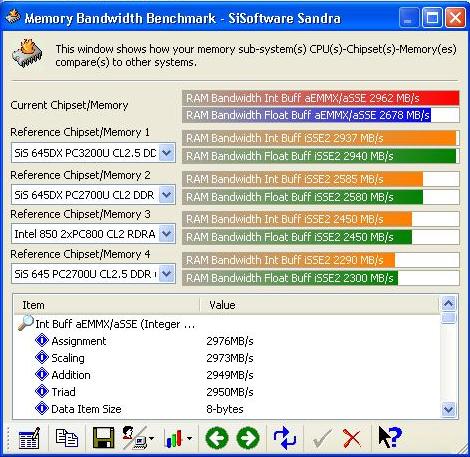Copy results to clipboard icon
470x457 pixels.
pos(67,438)
